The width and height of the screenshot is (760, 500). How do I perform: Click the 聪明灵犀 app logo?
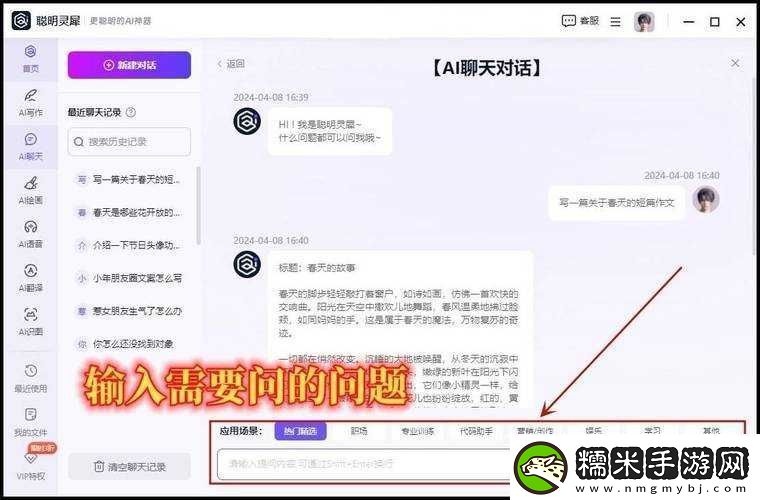pos(21,21)
